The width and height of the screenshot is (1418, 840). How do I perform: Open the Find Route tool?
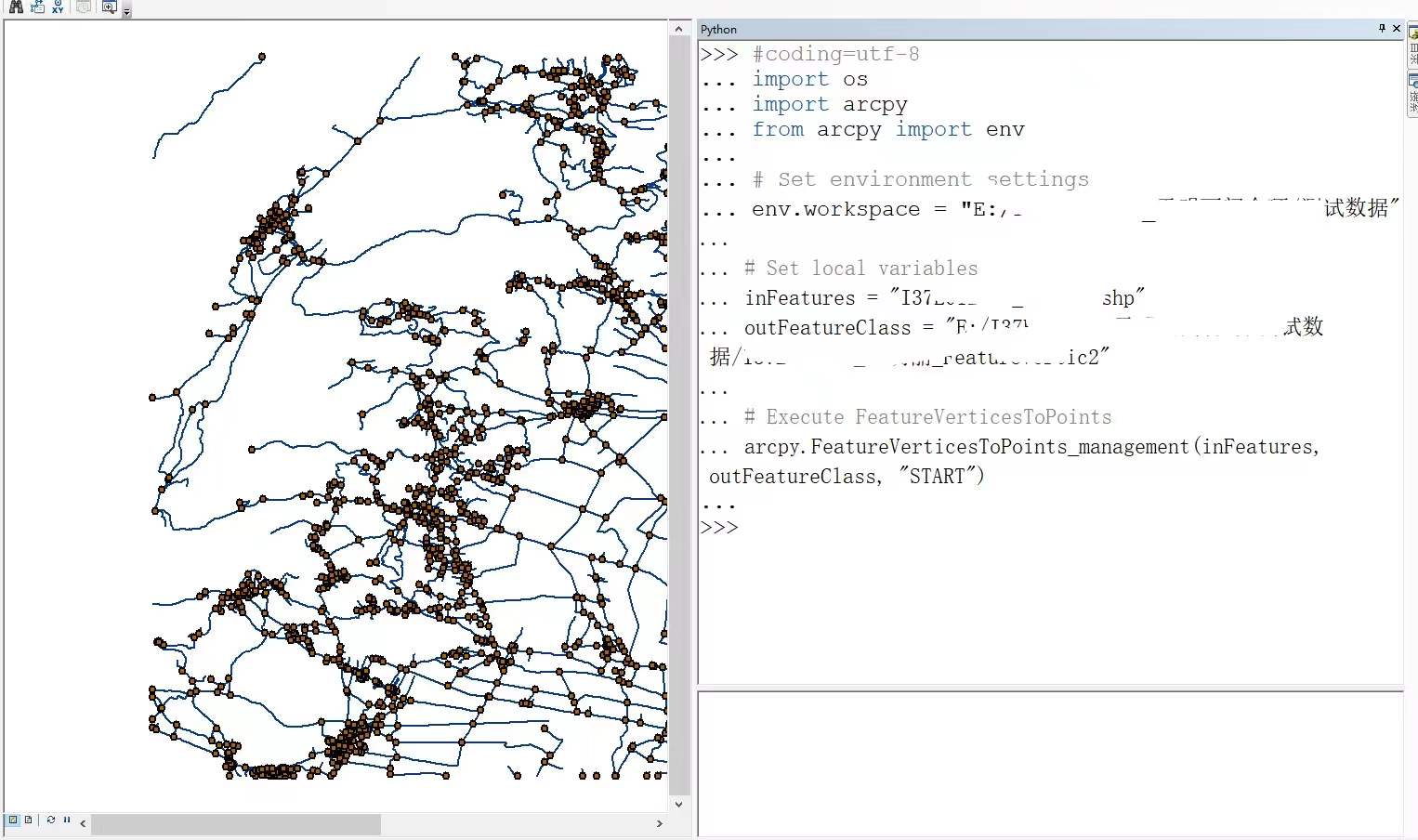pos(37,7)
